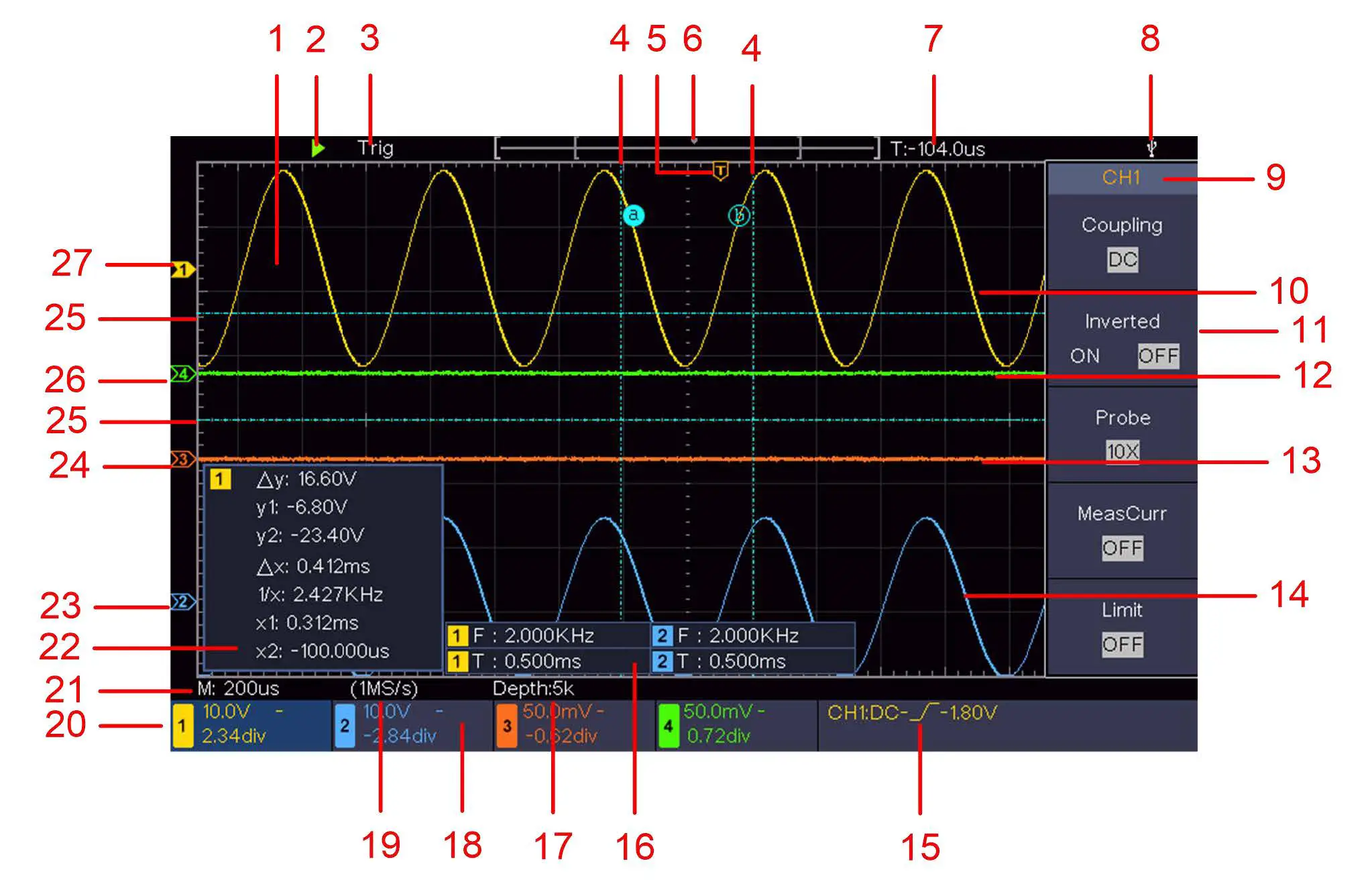
Task: Open the Coupling DC selector
Action: click(1121, 261)
